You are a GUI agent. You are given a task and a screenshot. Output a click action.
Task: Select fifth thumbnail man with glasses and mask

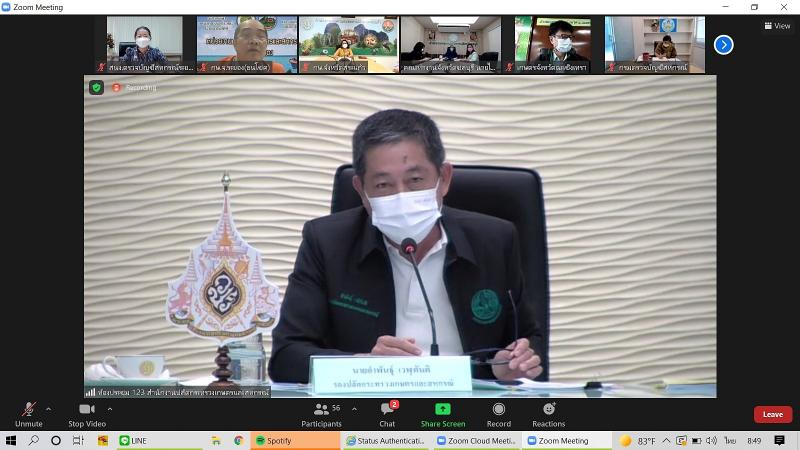point(553,44)
